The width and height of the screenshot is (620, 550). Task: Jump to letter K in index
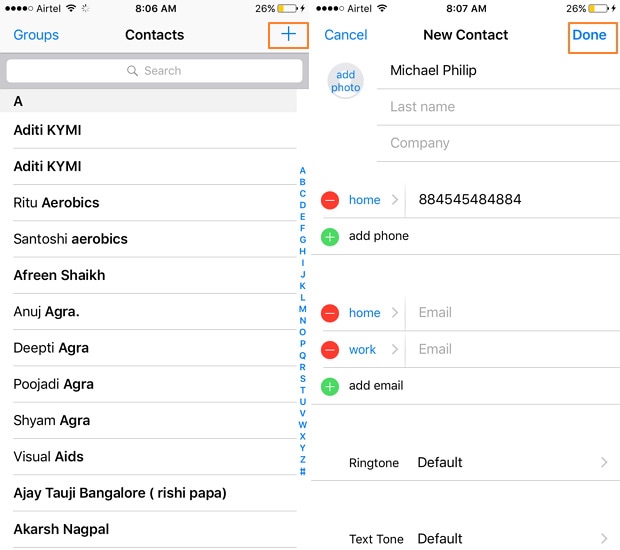click(302, 286)
